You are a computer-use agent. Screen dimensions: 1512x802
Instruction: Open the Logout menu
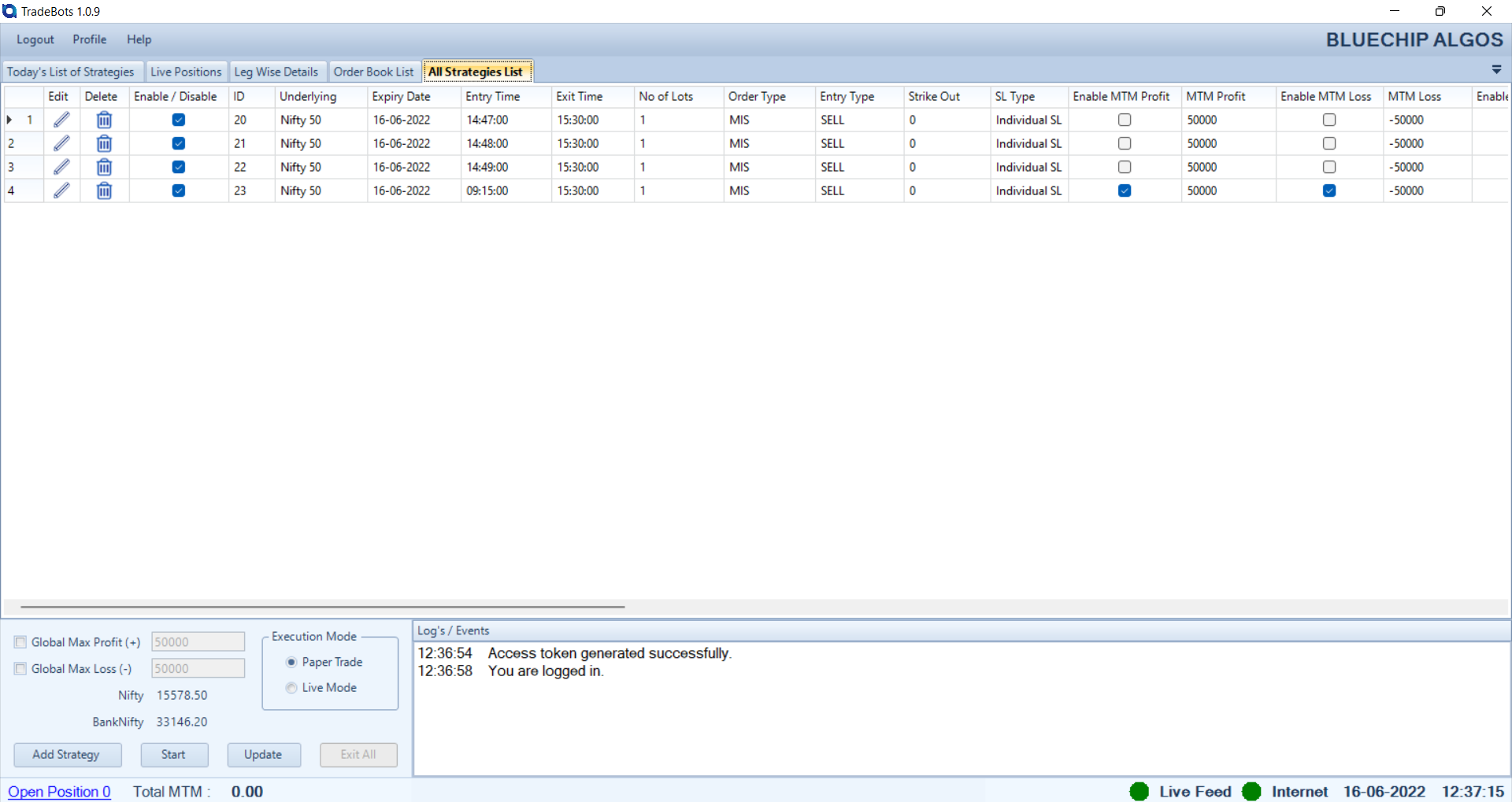click(x=35, y=39)
